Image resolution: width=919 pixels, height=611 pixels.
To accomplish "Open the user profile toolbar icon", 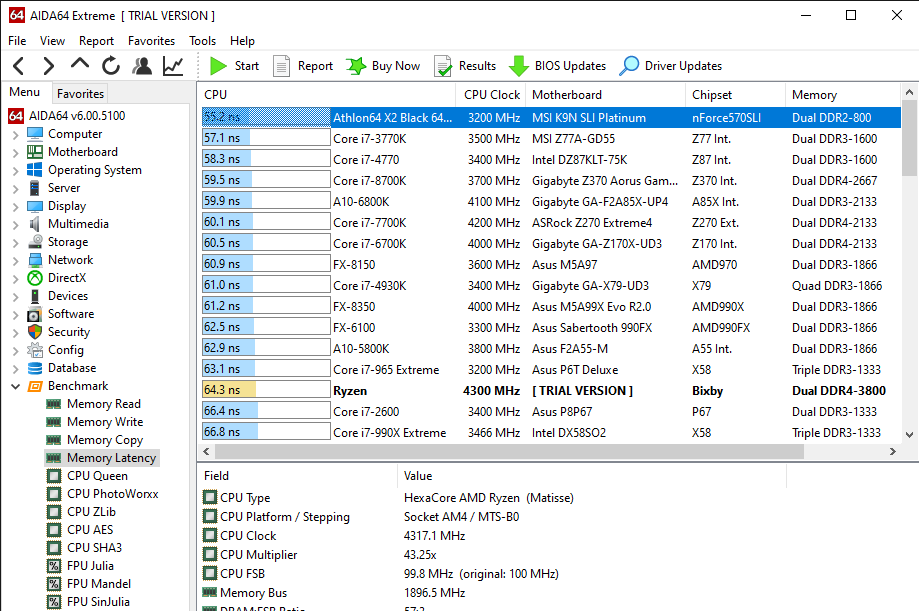I will (142, 66).
